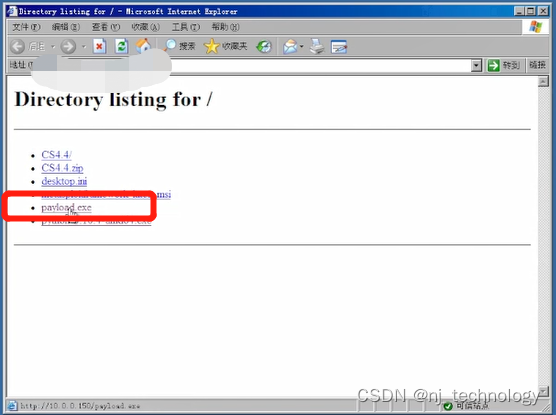Click the scrollbar up arrow

543,82
